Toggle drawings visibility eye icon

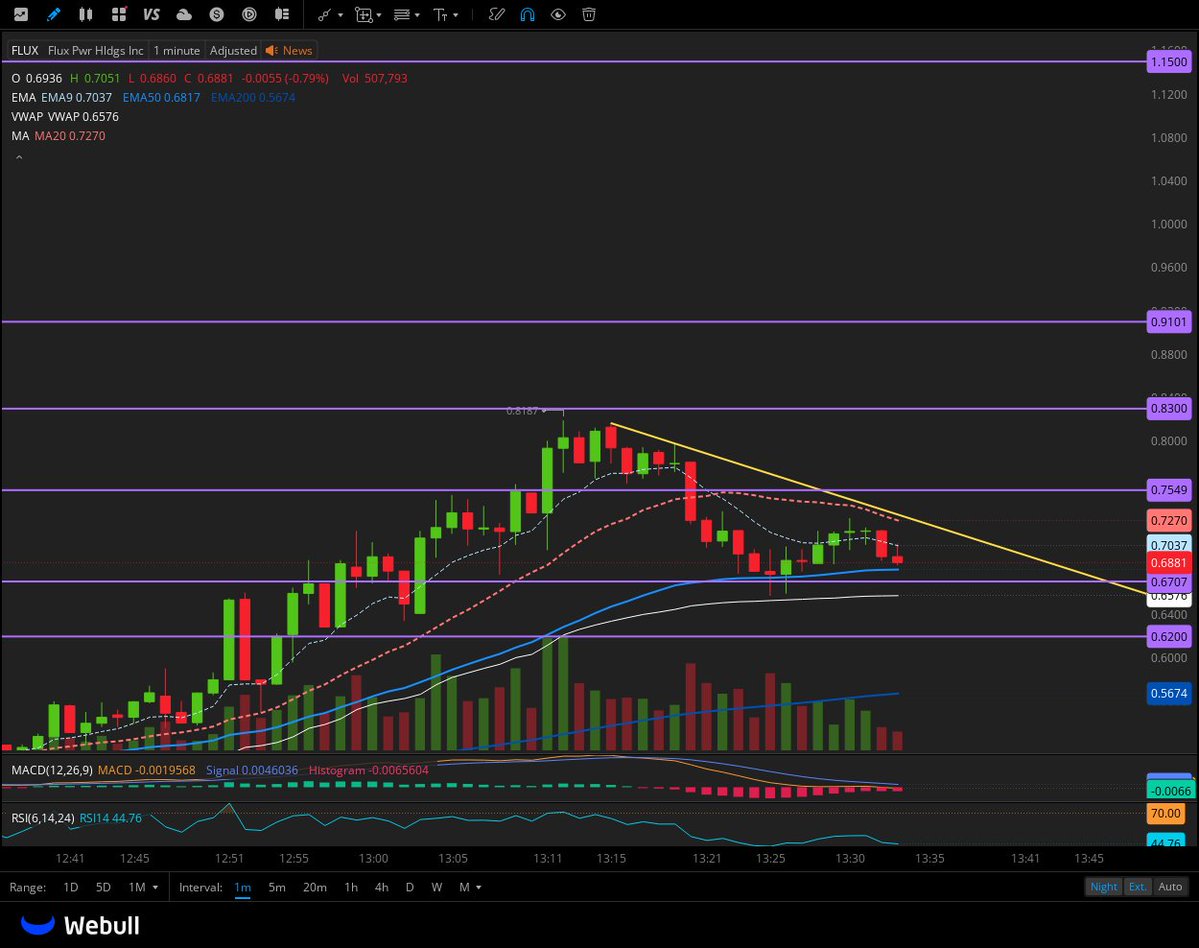pyautogui.click(x=558, y=15)
